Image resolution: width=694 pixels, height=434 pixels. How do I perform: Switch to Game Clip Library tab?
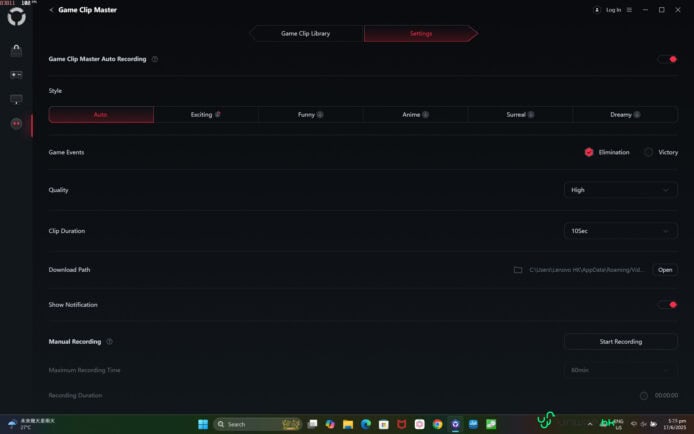tap(306, 34)
